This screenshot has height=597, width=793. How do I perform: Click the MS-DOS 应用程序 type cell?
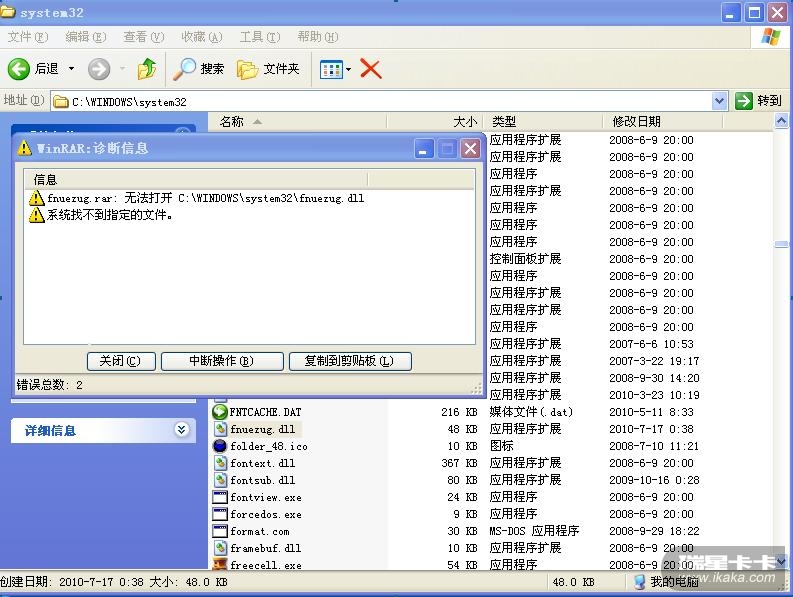coord(534,531)
